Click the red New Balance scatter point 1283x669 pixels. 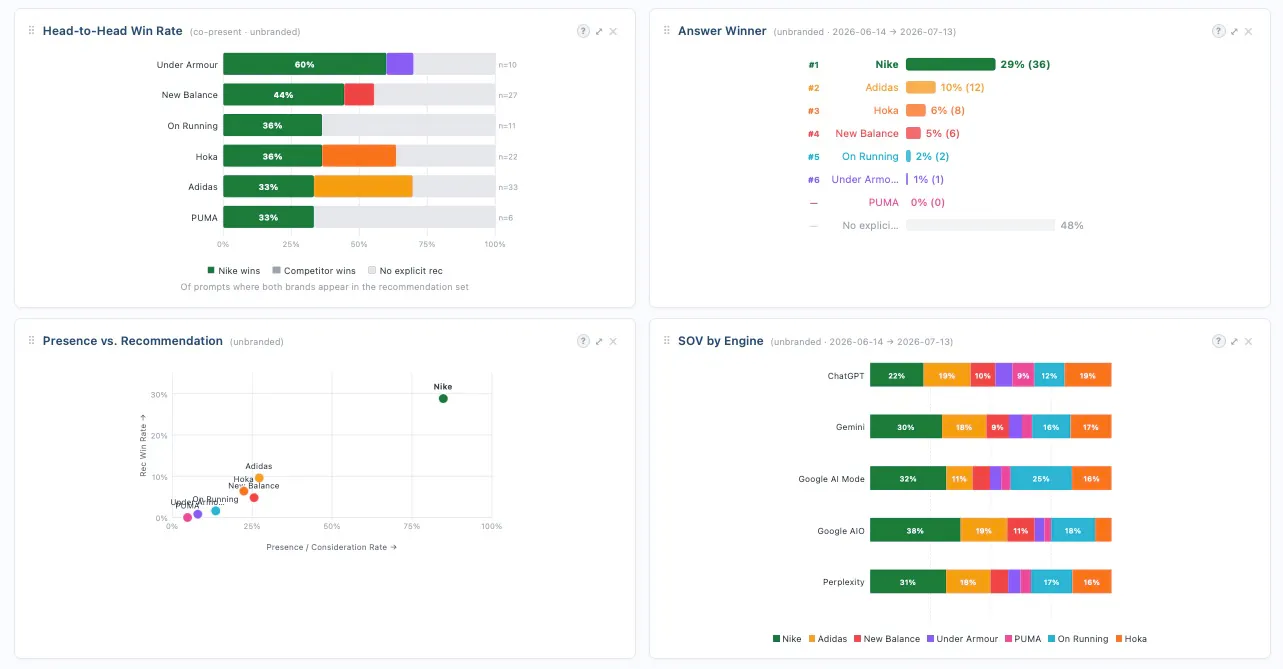click(x=254, y=498)
